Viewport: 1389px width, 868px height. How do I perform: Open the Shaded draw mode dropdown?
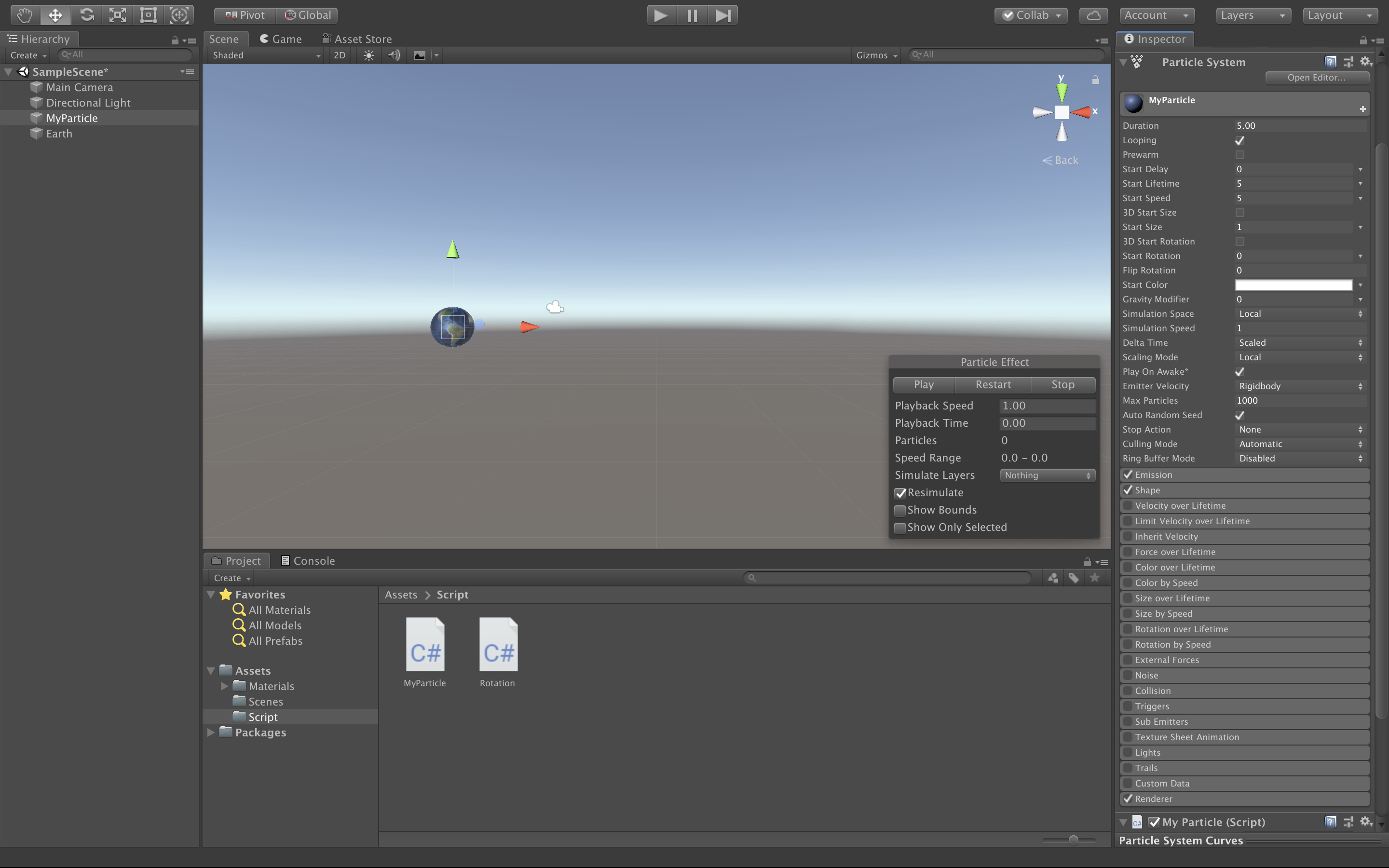[266, 55]
